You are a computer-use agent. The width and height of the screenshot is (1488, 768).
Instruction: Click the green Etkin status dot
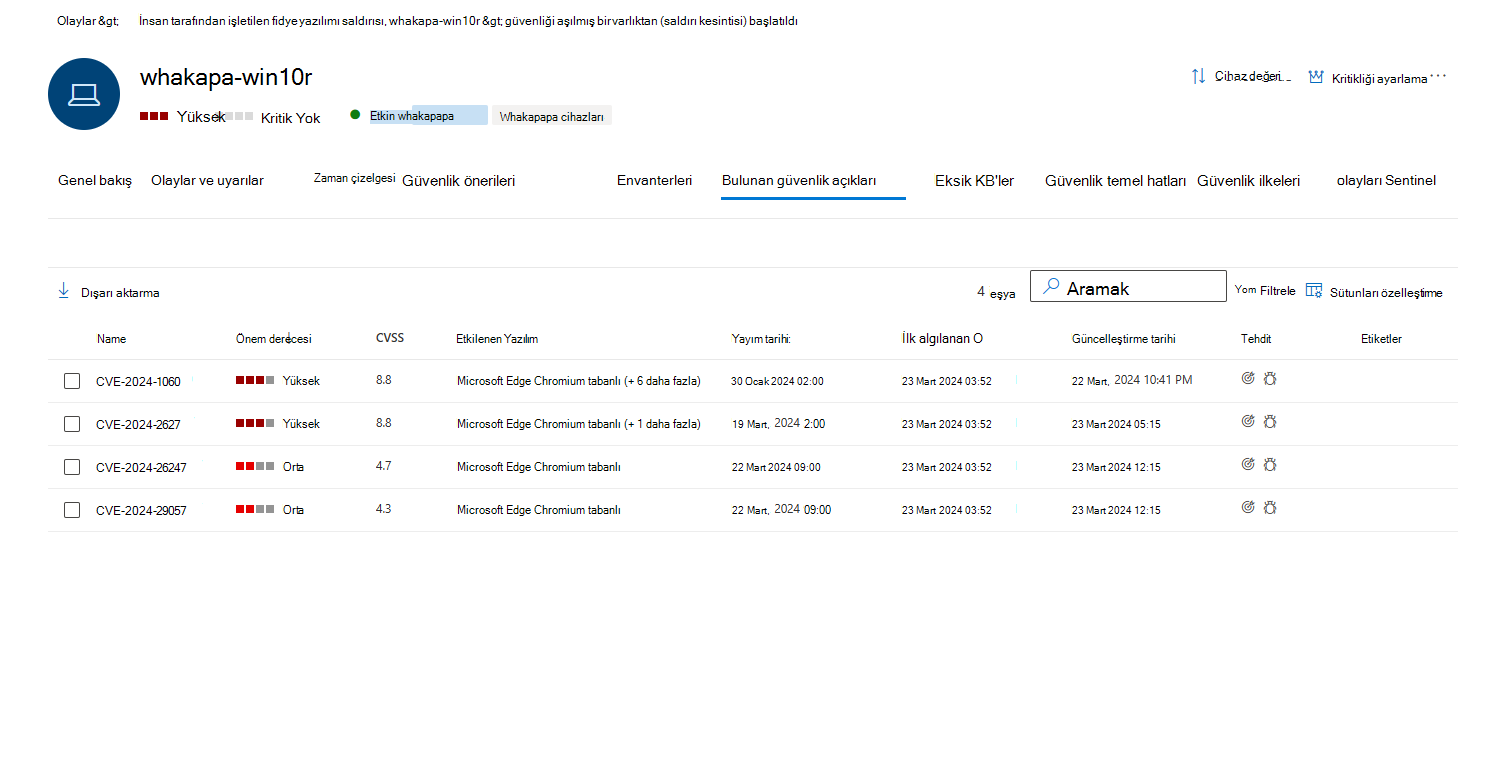(x=355, y=115)
